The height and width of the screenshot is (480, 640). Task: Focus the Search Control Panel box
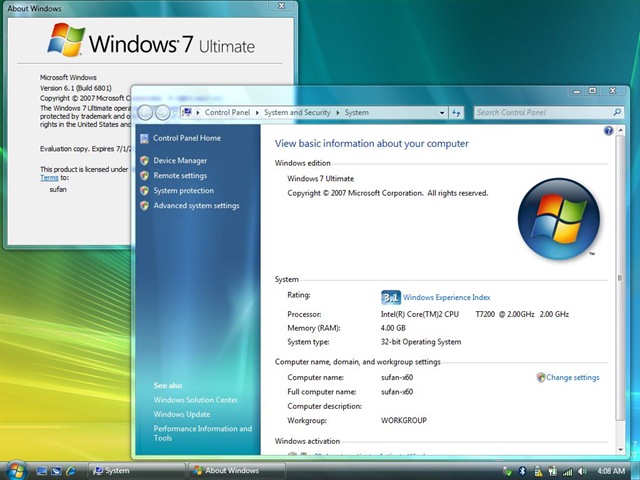(549, 112)
